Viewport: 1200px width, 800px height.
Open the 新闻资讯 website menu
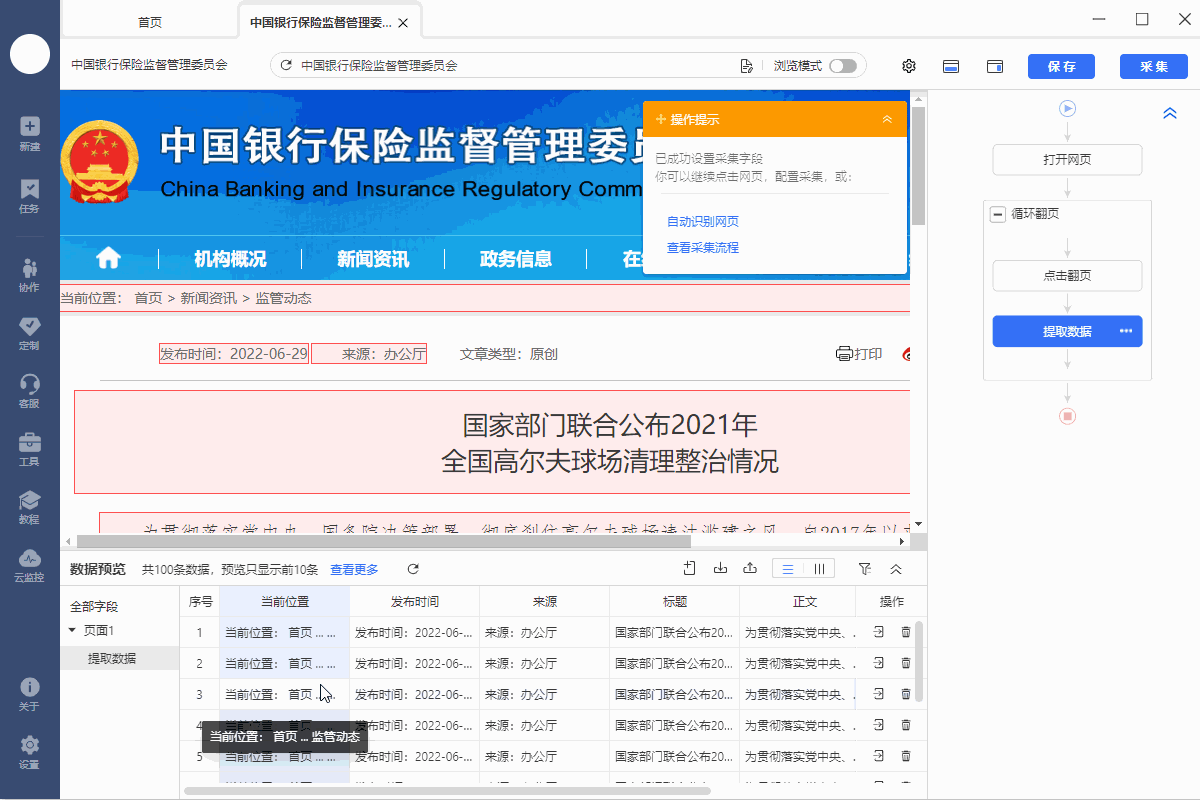pos(373,259)
